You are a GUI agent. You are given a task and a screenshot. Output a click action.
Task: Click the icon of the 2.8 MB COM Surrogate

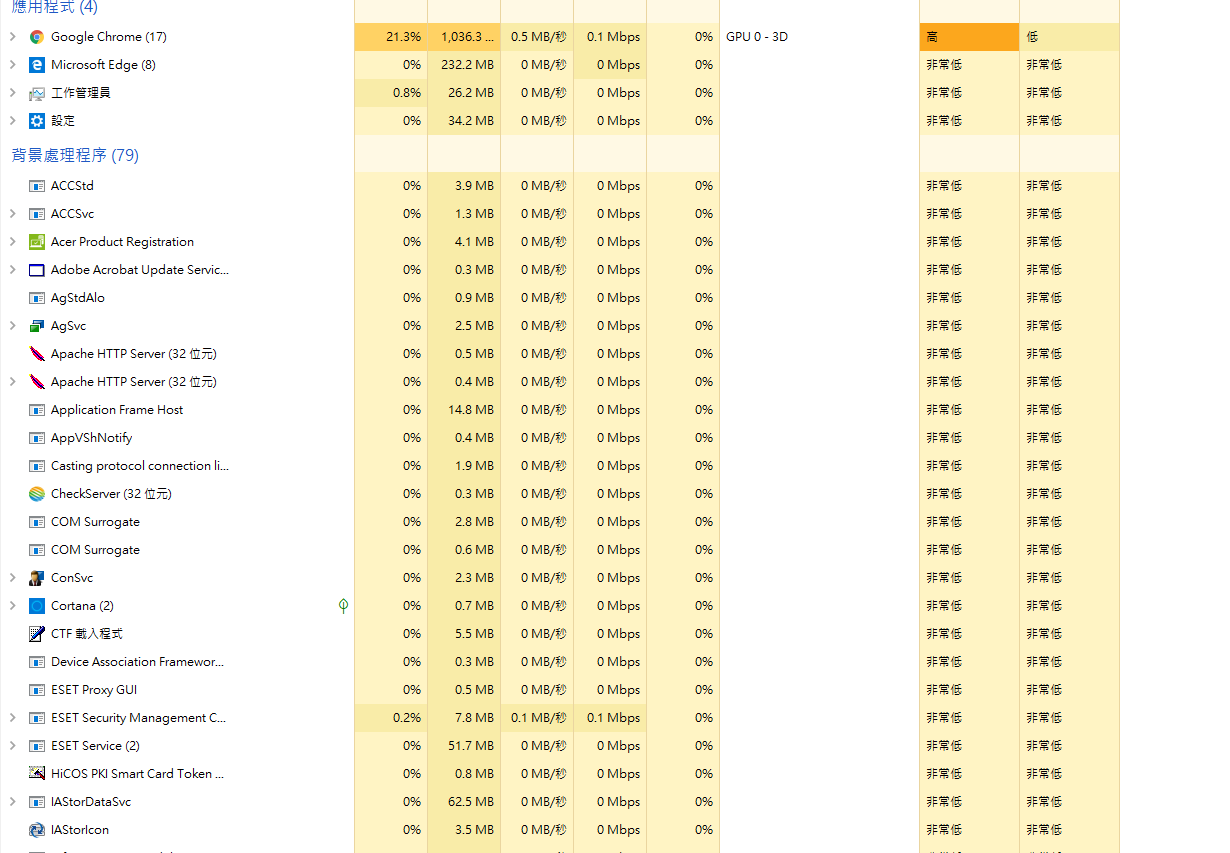[x=37, y=522]
